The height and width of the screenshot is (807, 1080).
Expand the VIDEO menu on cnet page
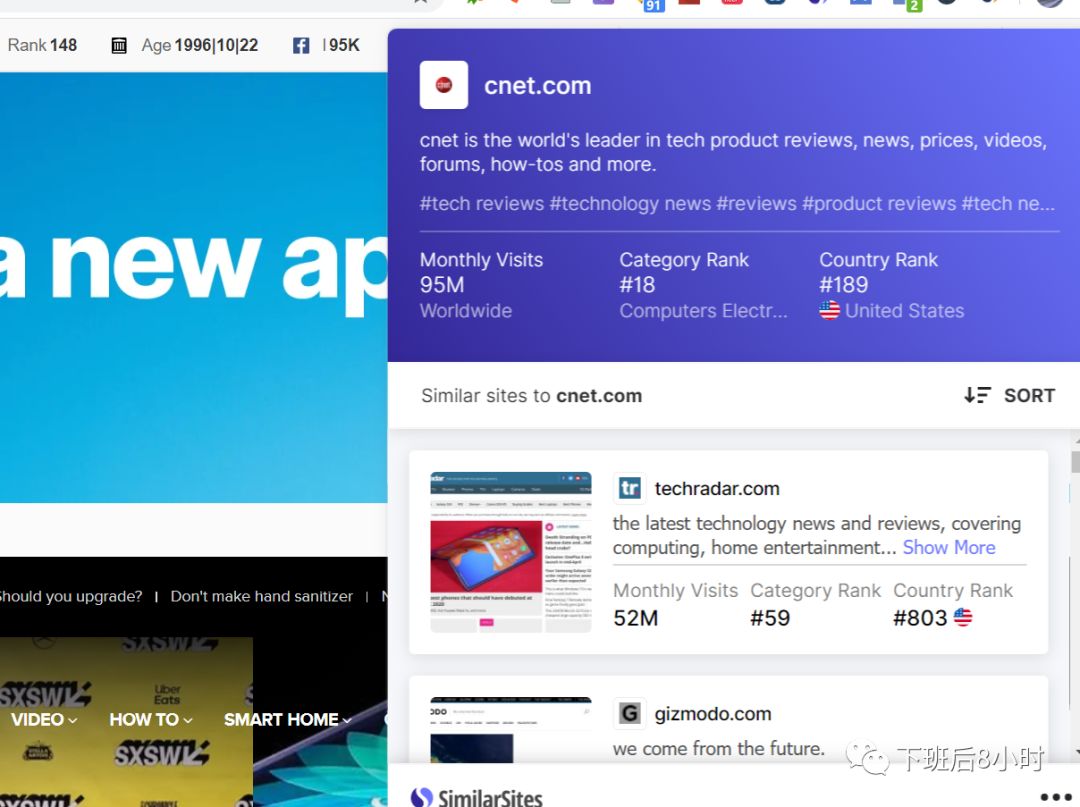point(44,720)
